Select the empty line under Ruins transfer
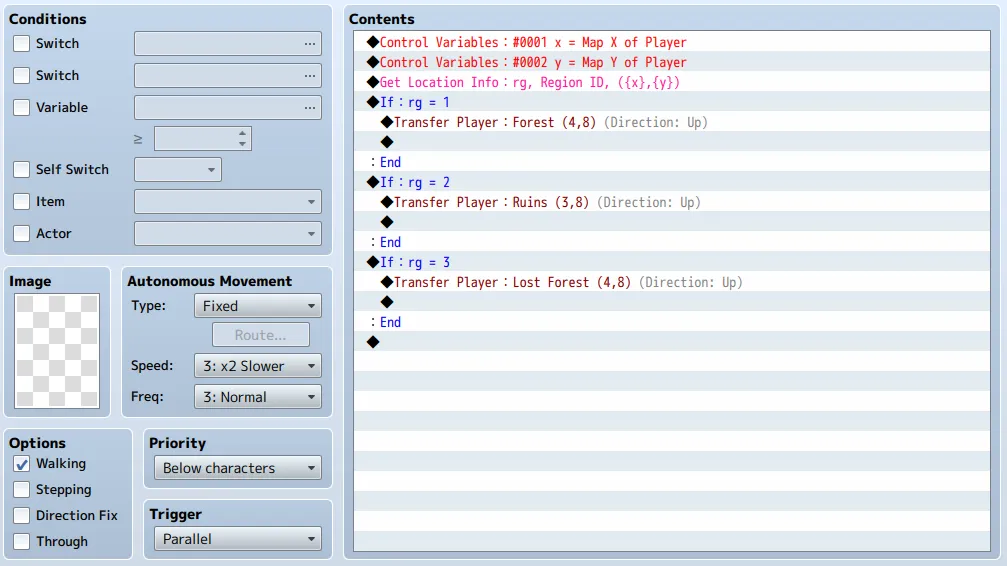The width and height of the screenshot is (1007, 566). click(672, 222)
